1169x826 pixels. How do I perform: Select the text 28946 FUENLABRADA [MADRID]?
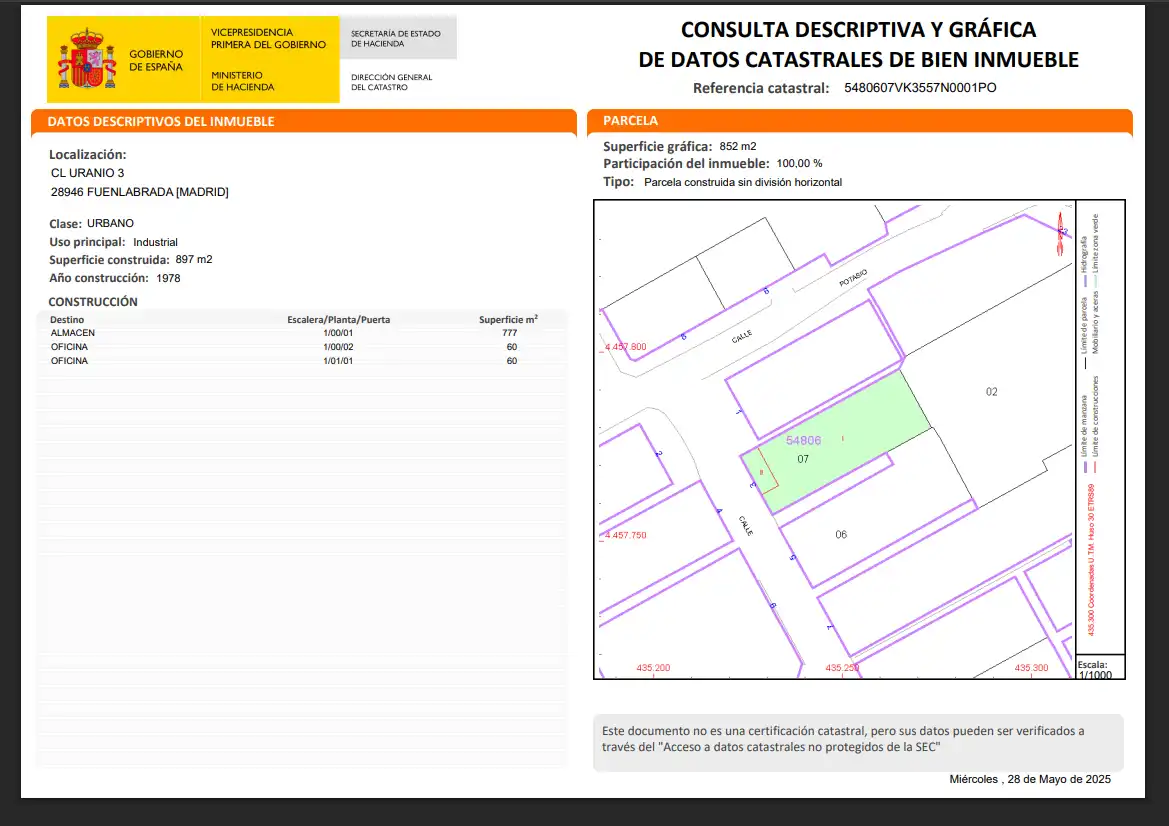pyautogui.click(x=139, y=192)
